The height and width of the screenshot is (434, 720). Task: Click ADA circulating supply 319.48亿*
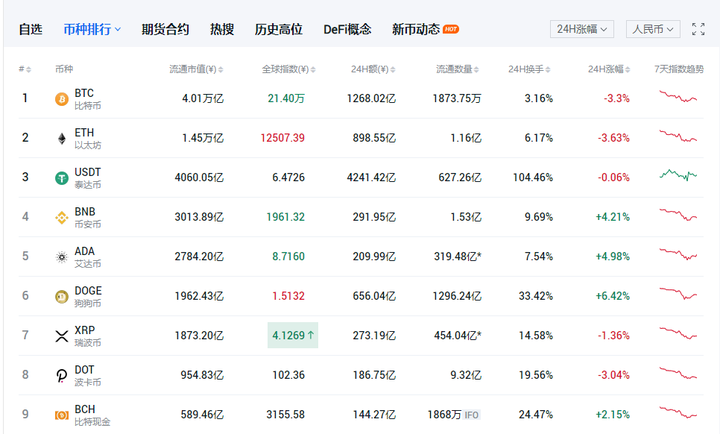[x=457, y=256]
